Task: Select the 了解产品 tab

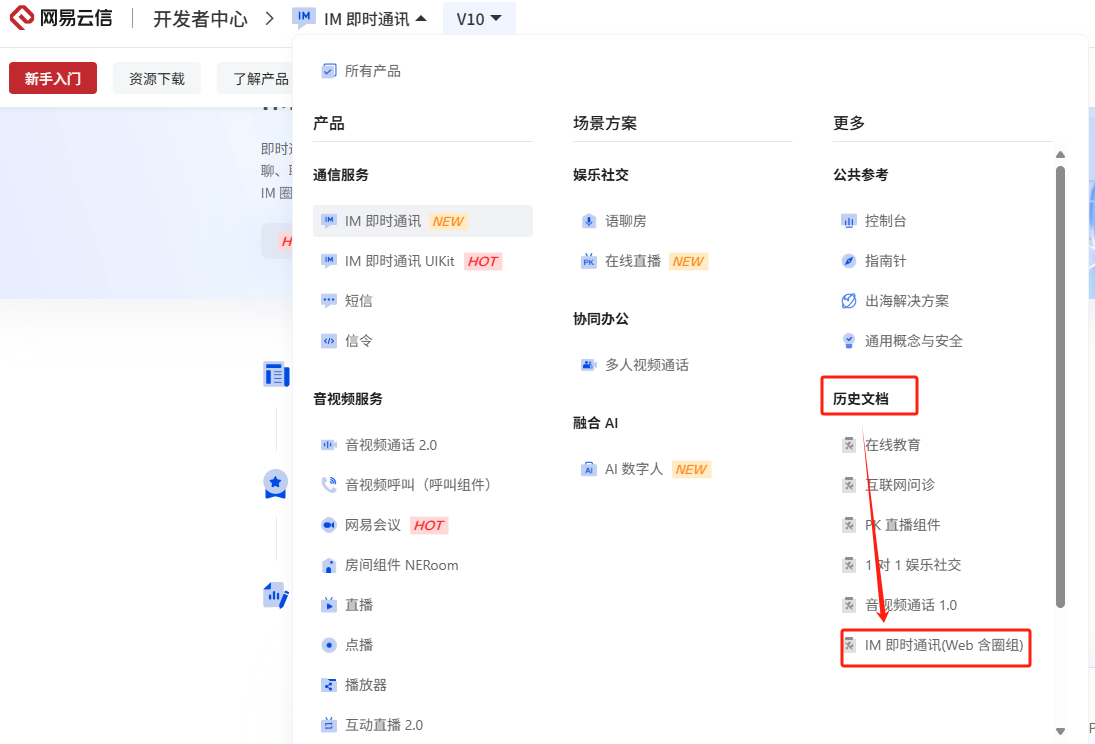Action: (256, 78)
